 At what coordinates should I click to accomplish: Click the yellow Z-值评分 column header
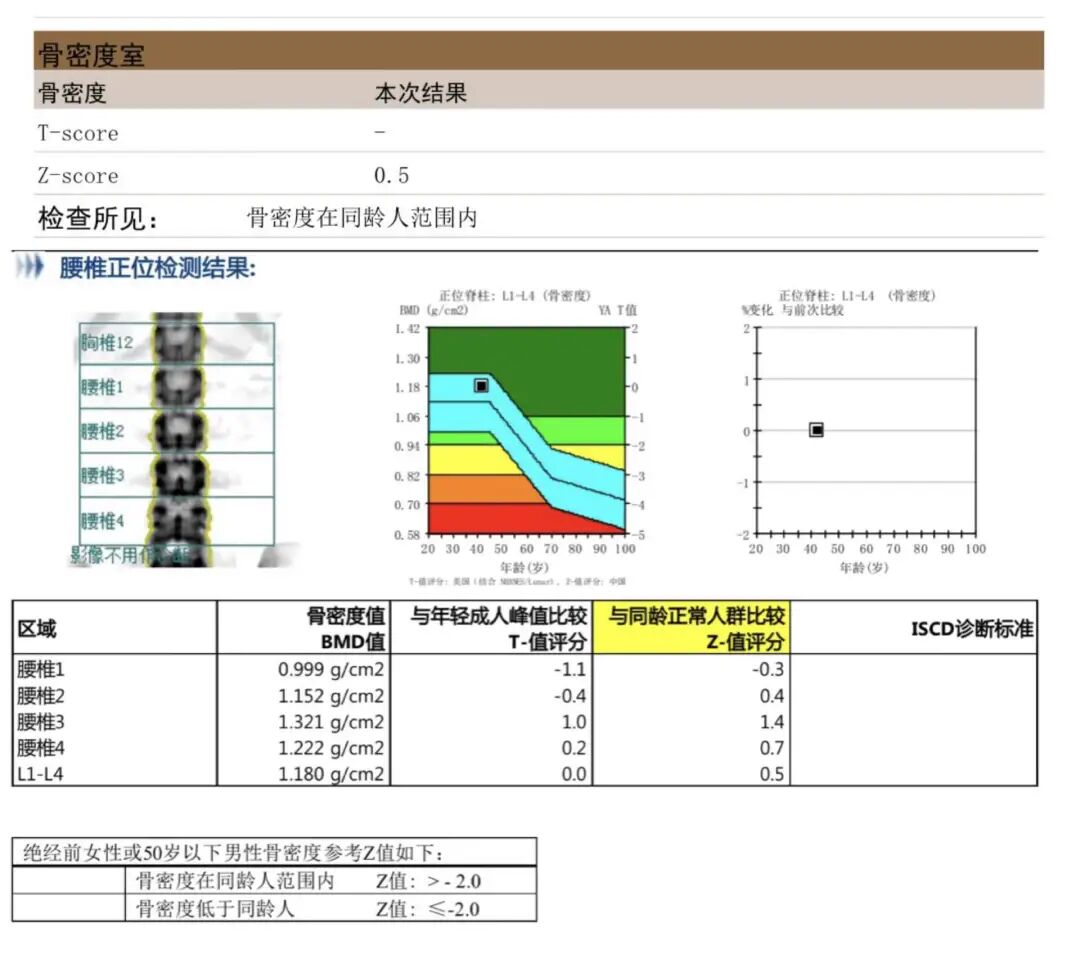pos(692,628)
